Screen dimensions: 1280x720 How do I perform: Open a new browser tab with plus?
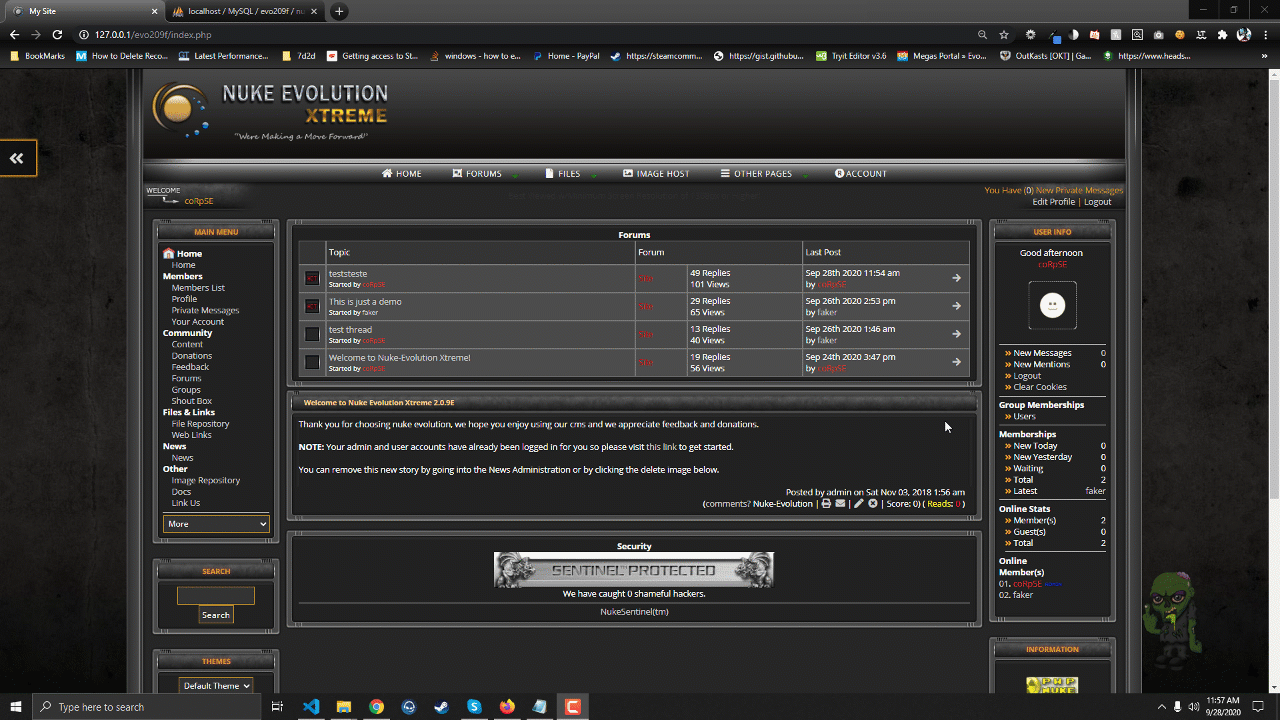click(339, 11)
